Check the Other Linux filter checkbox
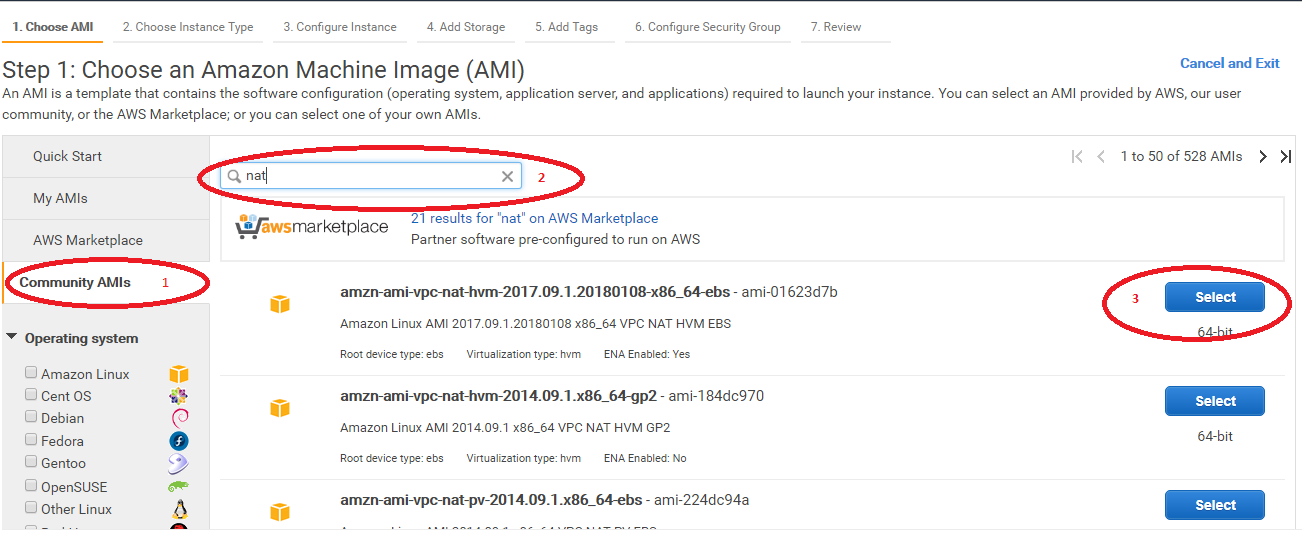The height and width of the screenshot is (537, 1302). (x=32, y=508)
